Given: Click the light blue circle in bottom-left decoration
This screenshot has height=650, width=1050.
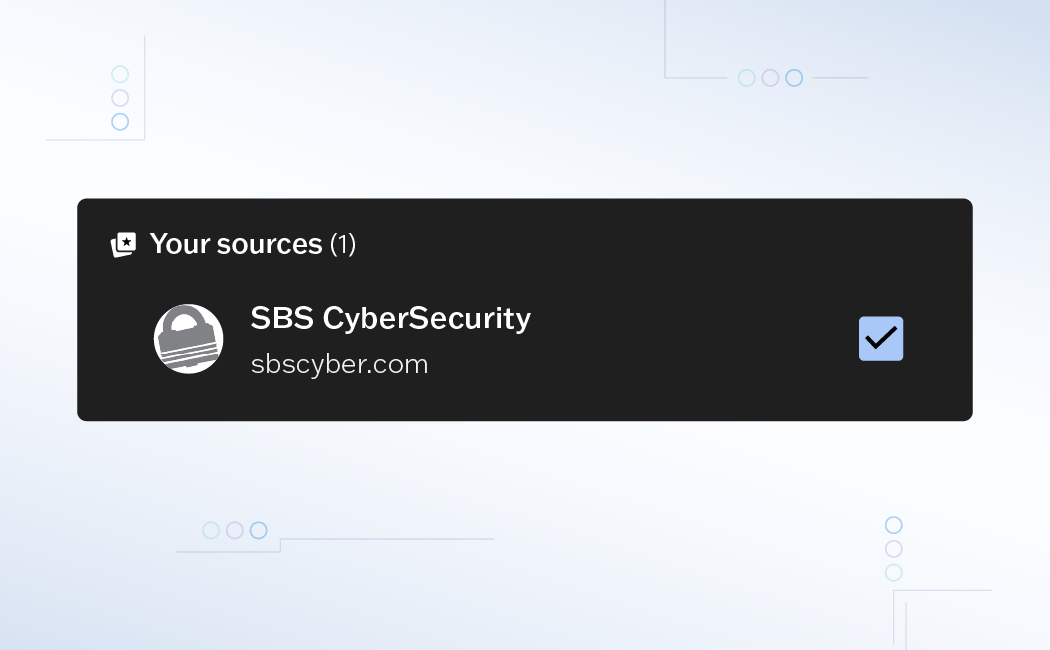Looking at the screenshot, I should [211, 530].
